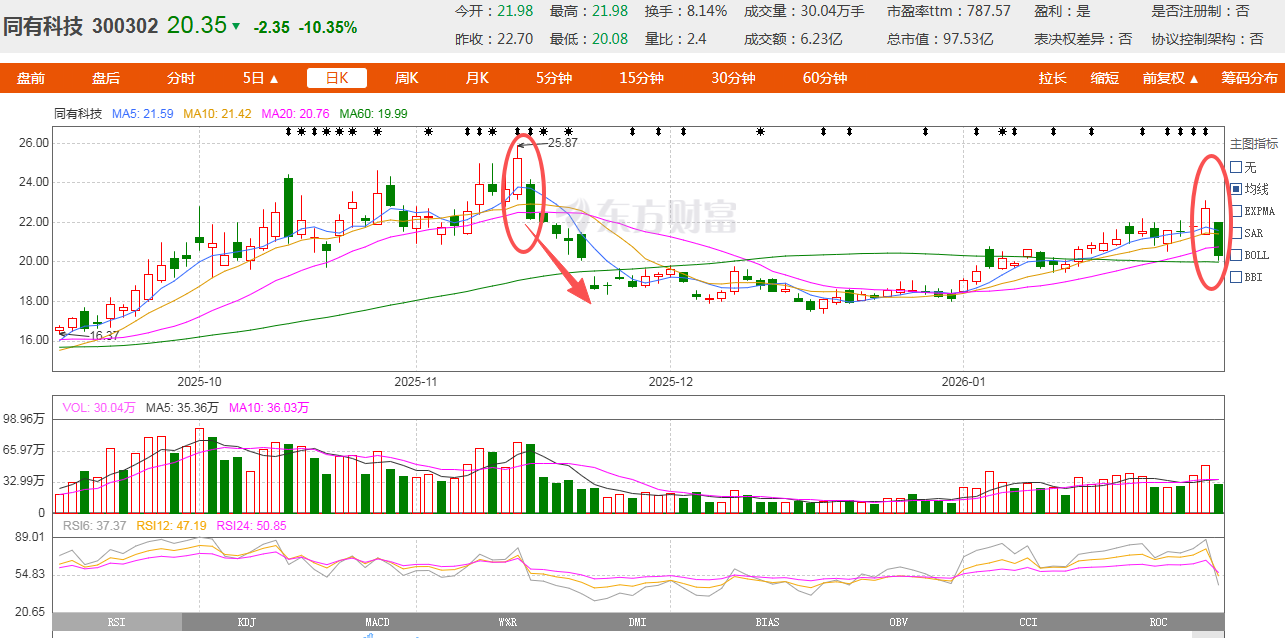Click the 总市值 97.53亿 market cap
The height and width of the screenshot is (638, 1285).
[x=940, y=39]
